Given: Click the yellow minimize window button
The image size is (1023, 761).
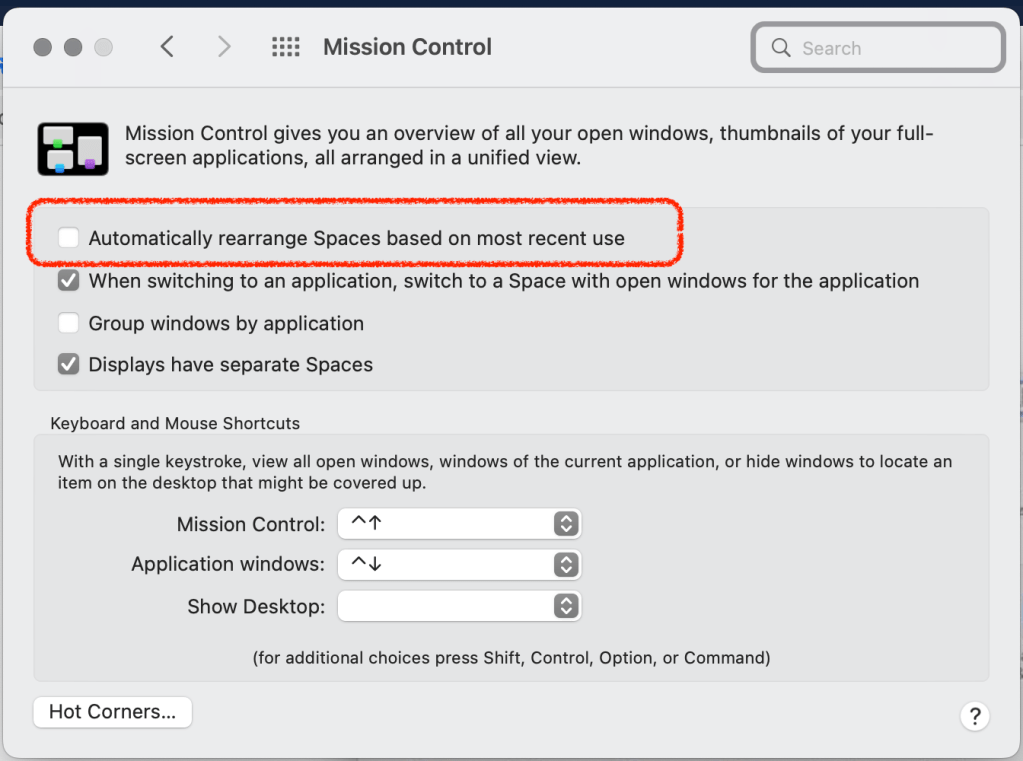Looking at the screenshot, I should pyautogui.click(x=73, y=47).
